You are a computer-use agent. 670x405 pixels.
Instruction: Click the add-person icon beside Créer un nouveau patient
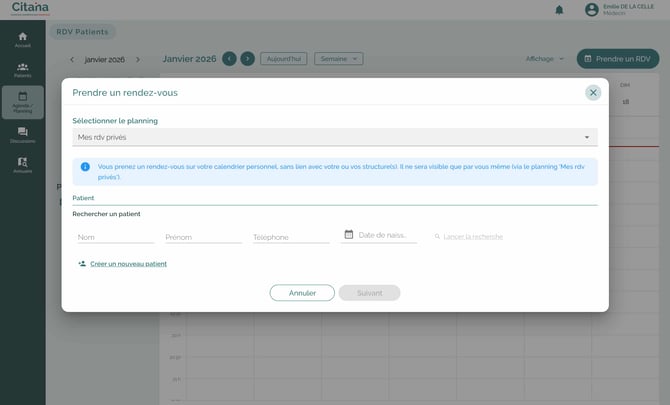tap(82, 264)
